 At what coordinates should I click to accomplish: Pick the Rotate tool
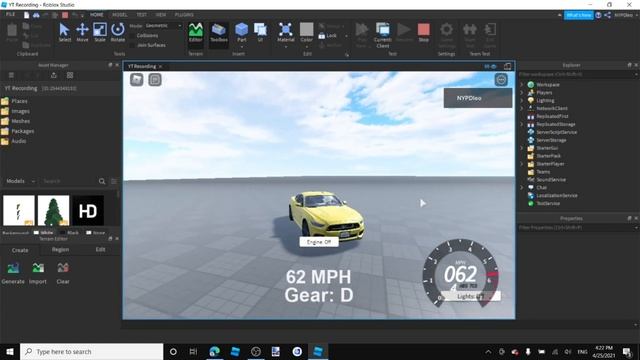118,32
